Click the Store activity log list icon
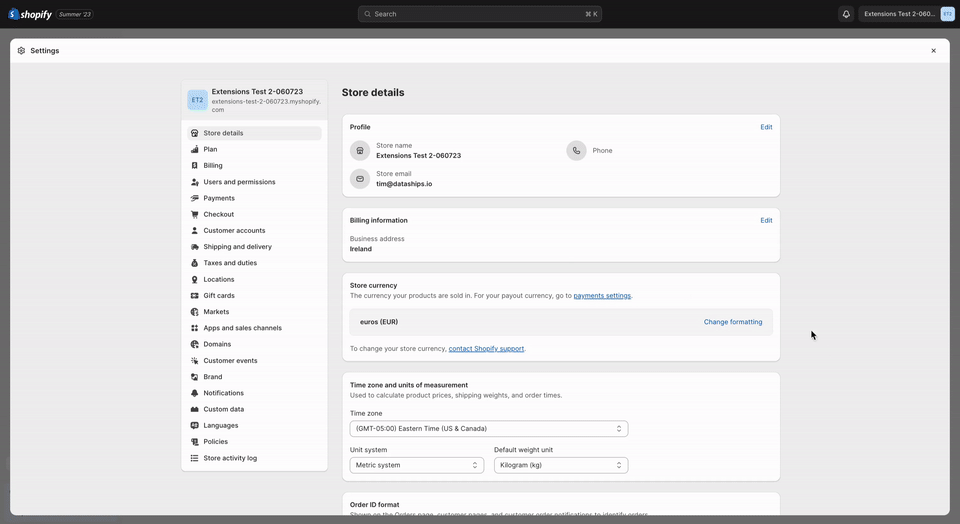The image size is (960, 524). click(x=195, y=458)
